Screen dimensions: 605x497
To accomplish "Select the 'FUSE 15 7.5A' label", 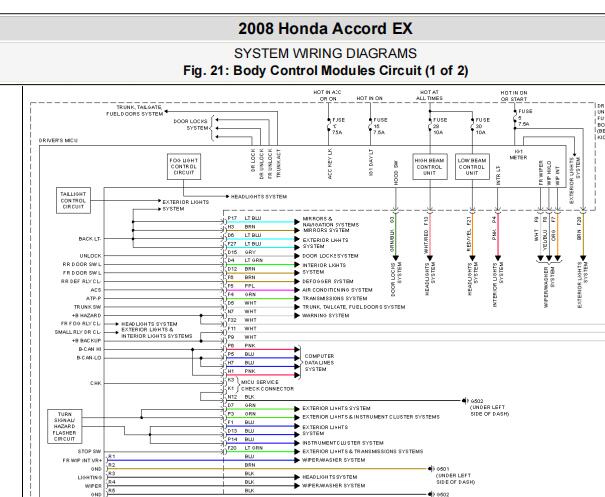I will pyautogui.click(x=380, y=126).
